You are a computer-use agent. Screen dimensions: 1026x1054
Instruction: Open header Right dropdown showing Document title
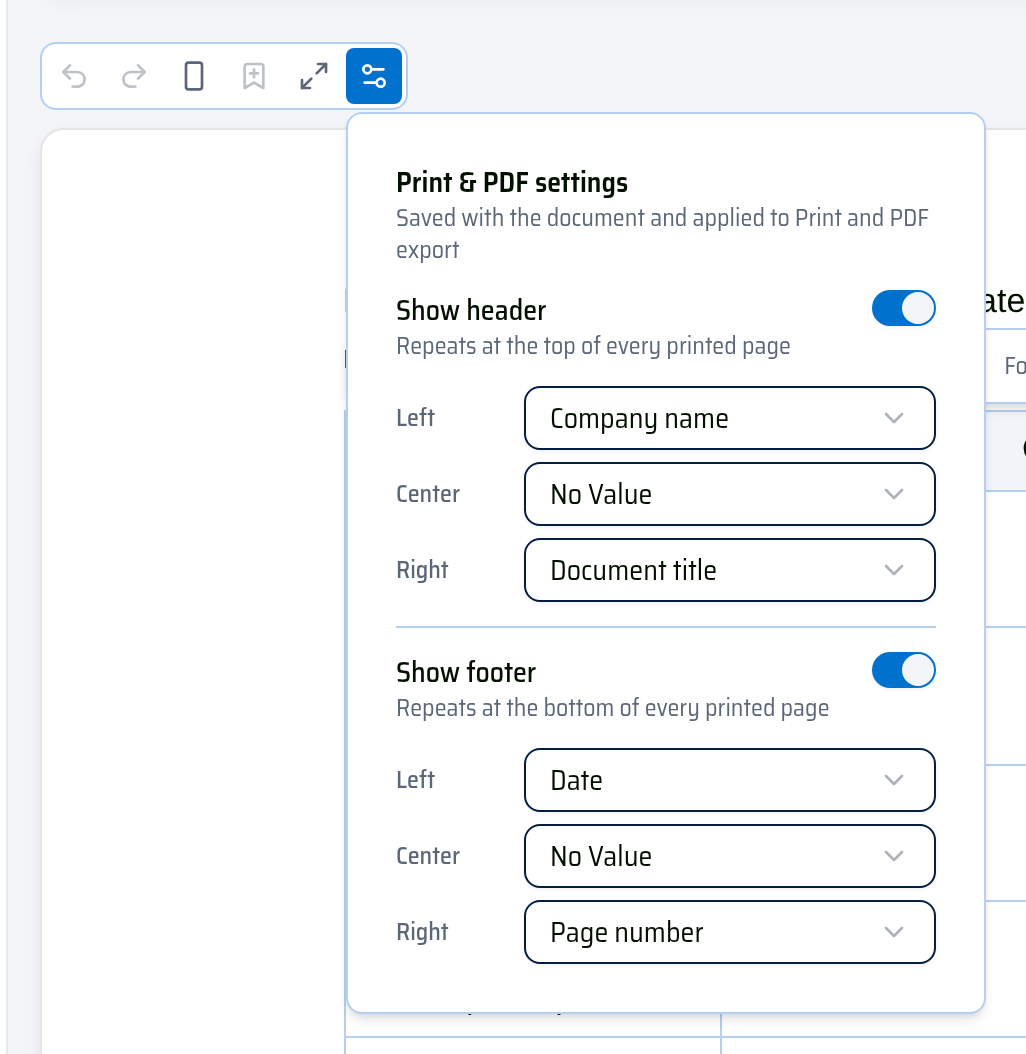(729, 570)
